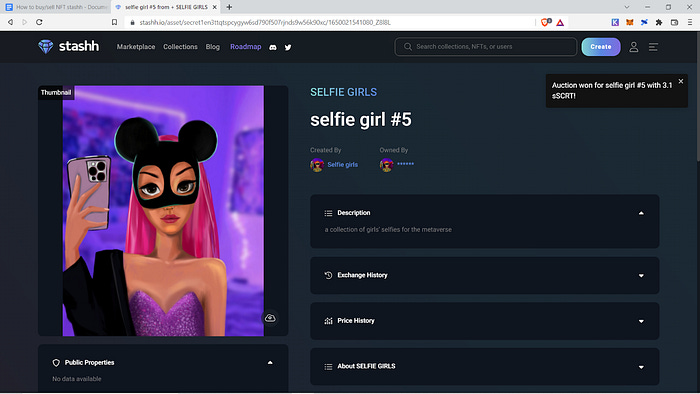Open the Blog menu item

212,47
